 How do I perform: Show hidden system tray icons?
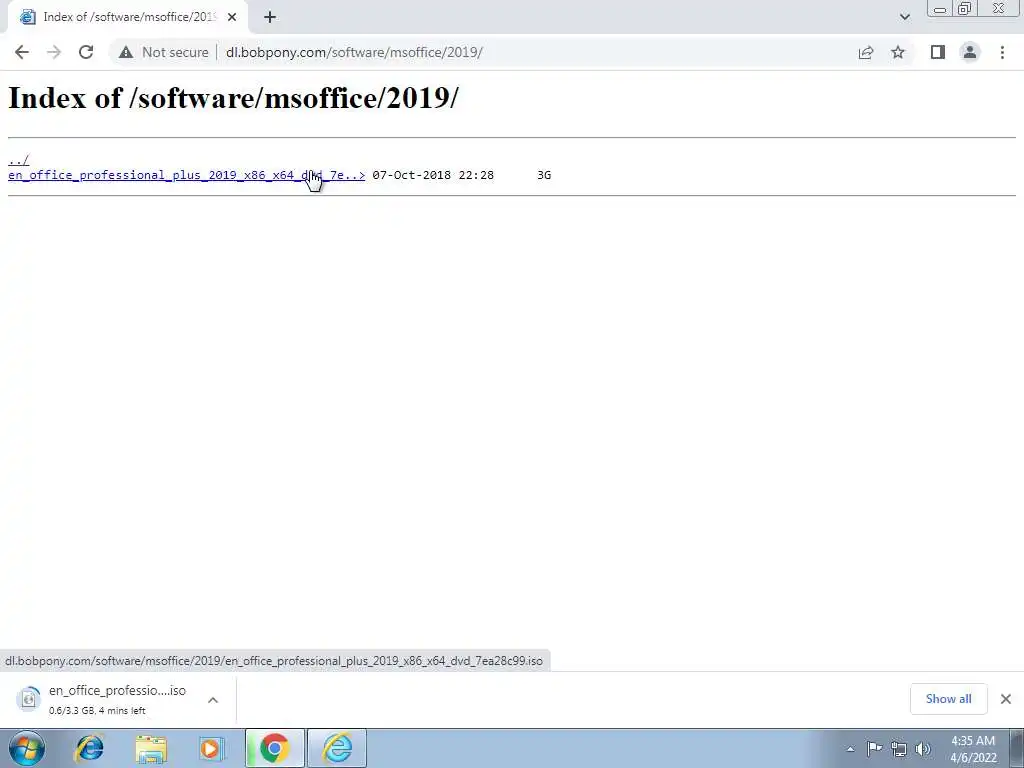[x=850, y=749]
